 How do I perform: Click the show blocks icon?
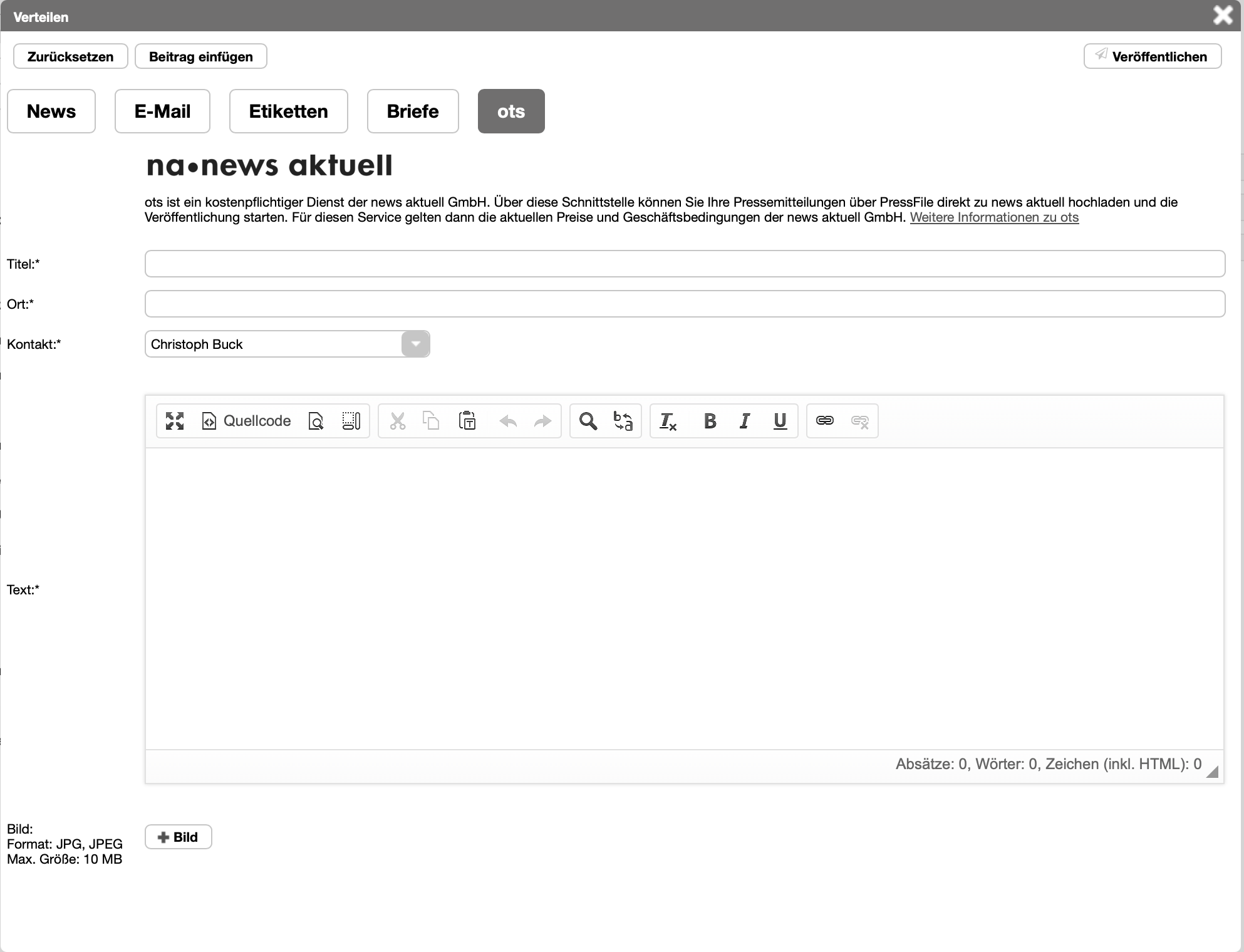tap(351, 421)
